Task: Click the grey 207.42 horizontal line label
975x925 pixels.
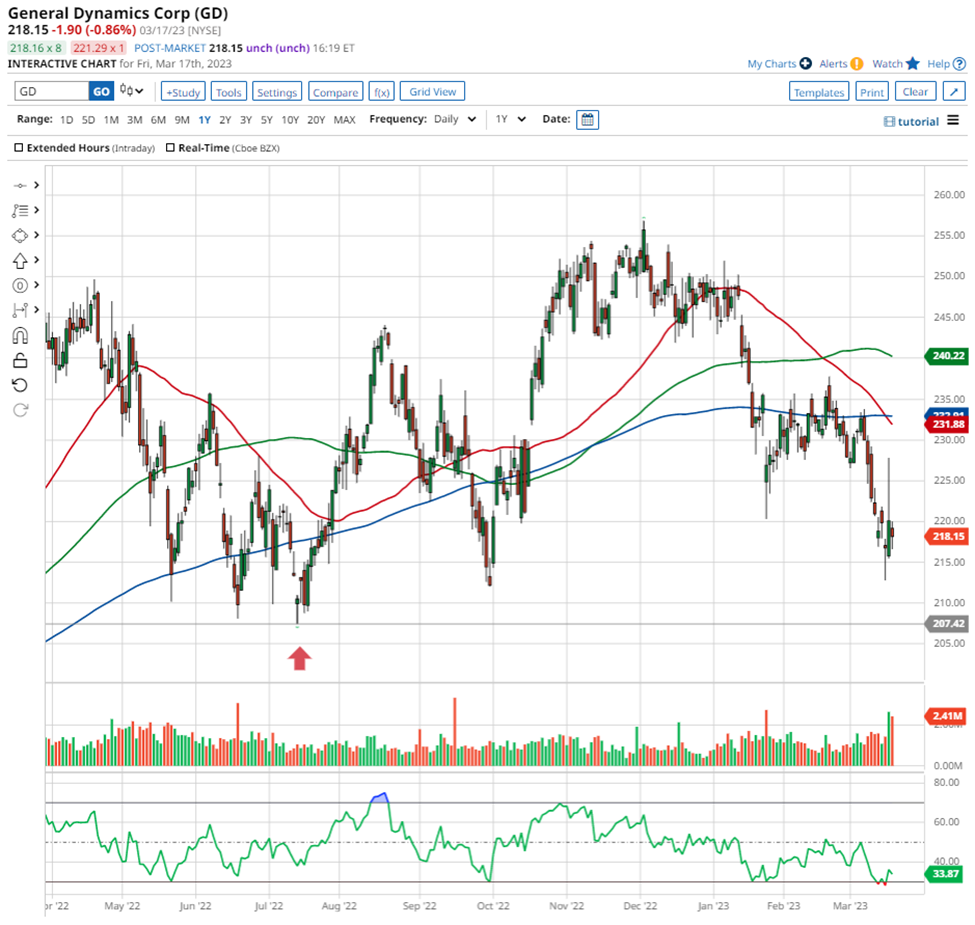Action: click(x=947, y=624)
